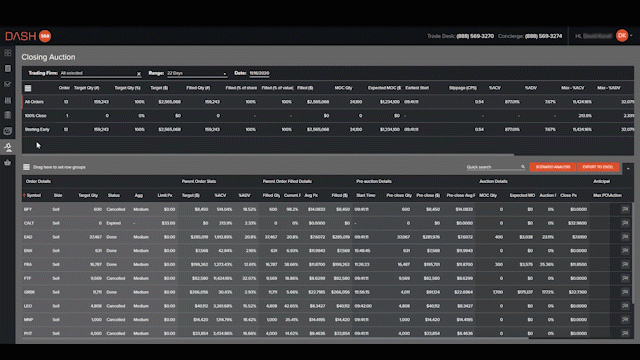Image resolution: width=640 pixels, height=360 pixels.
Task: Click the Parent Order Filled Details group header
Action: [287, 181]
